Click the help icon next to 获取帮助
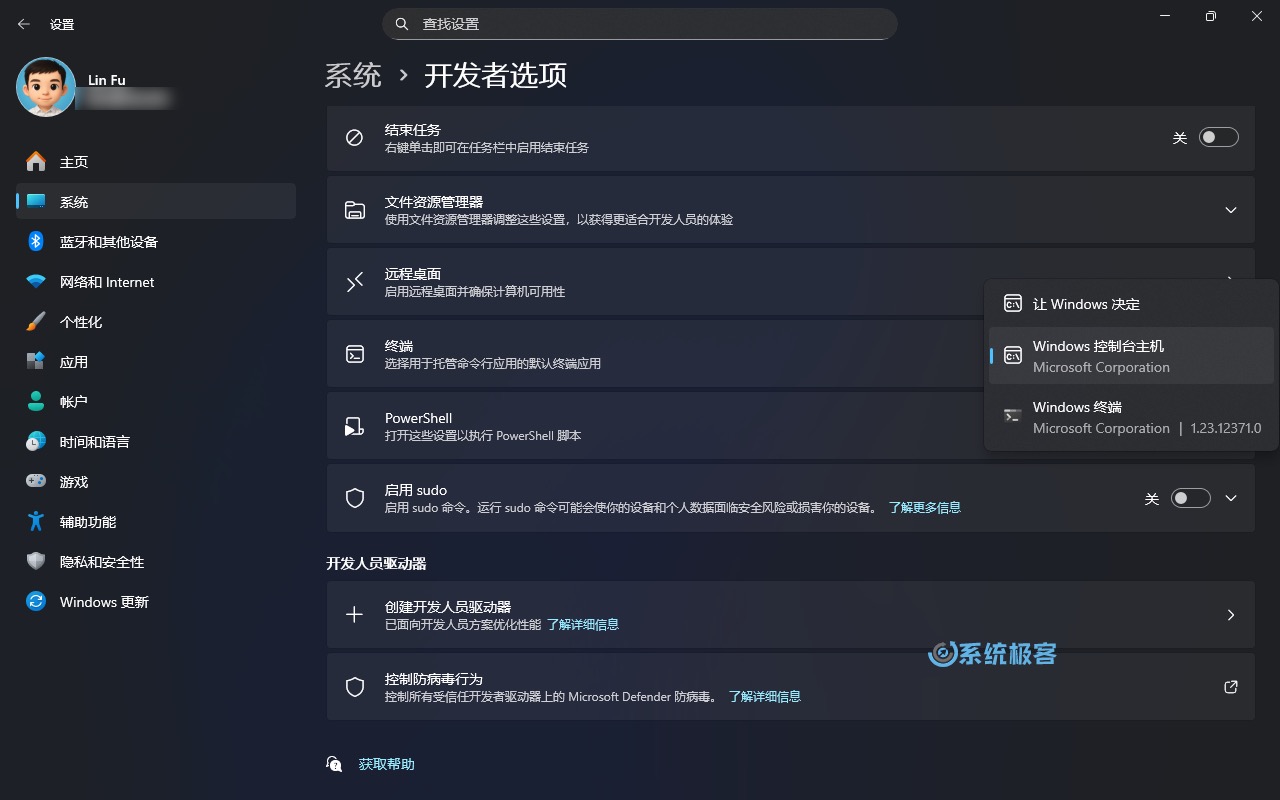Viewport: 1280px width, 800px height. pos(334,764)
